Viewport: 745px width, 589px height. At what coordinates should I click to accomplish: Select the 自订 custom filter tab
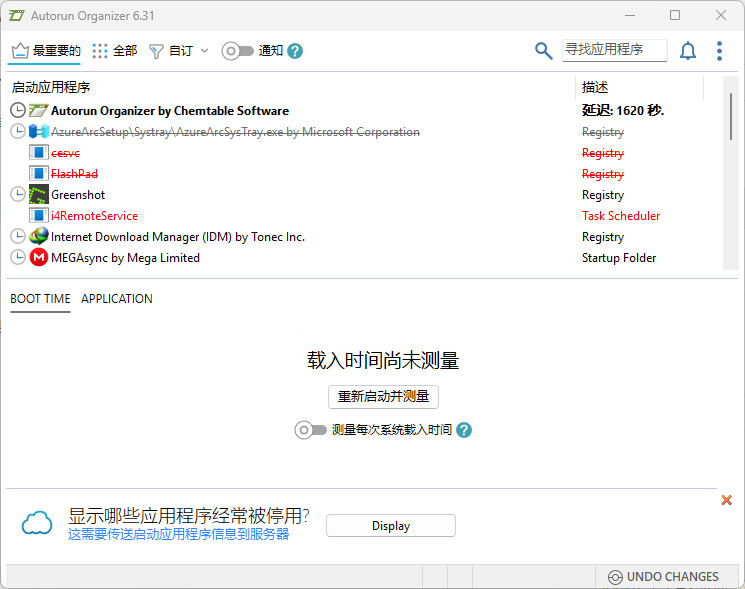pyautogui.click(x=172, y=51)
